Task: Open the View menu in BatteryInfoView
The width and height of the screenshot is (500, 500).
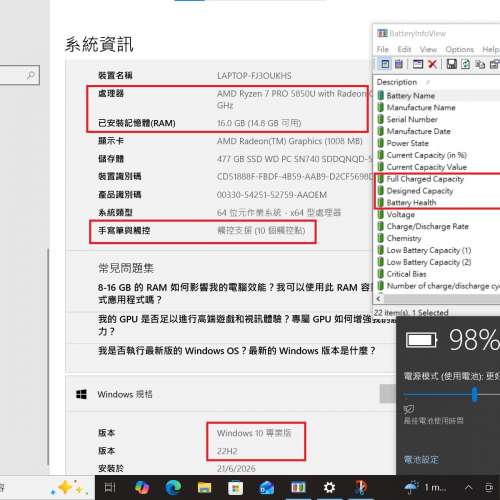Action: (x=428, y=49)
